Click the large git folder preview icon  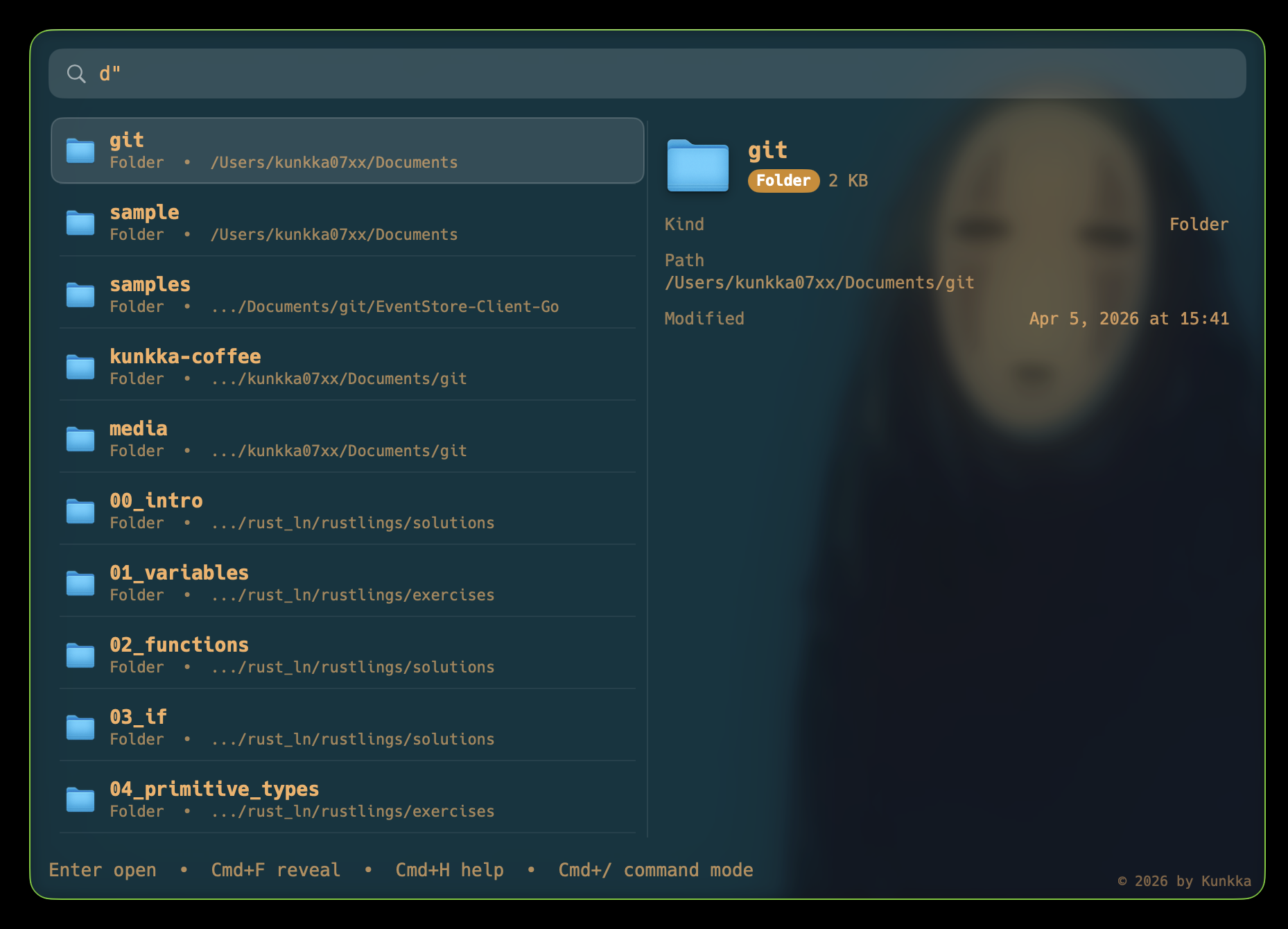point(697,166)
